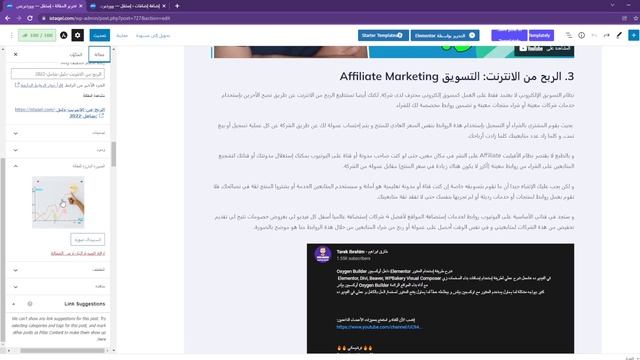Close the first browser tab
This screenshot has height=360, width=640.
pos(80,6)
